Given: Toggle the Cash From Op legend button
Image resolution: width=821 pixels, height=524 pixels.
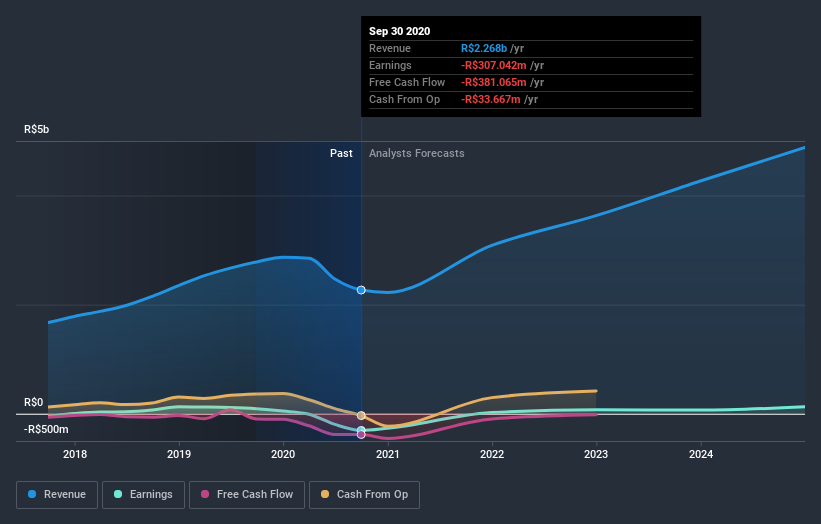Looking at the screenshot, I should coord(364,495).
